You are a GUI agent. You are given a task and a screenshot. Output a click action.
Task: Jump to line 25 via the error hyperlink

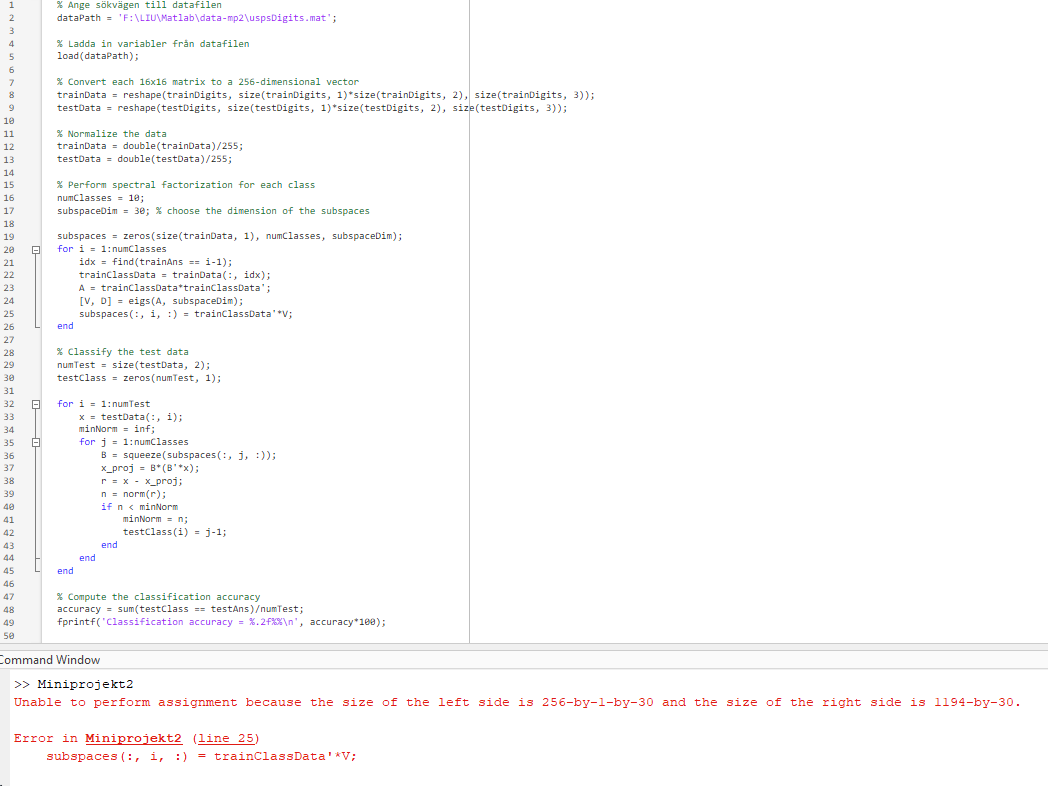(x=229, y=738)
